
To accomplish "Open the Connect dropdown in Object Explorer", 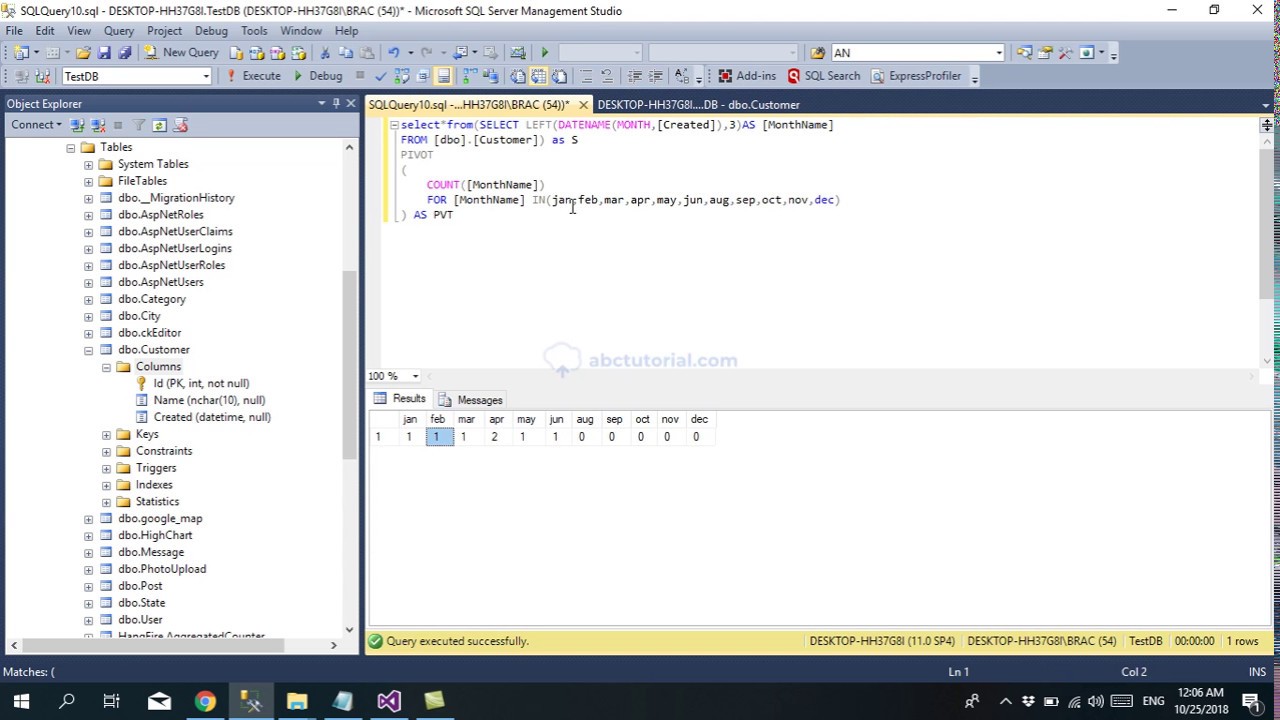I will pos(36,125).
